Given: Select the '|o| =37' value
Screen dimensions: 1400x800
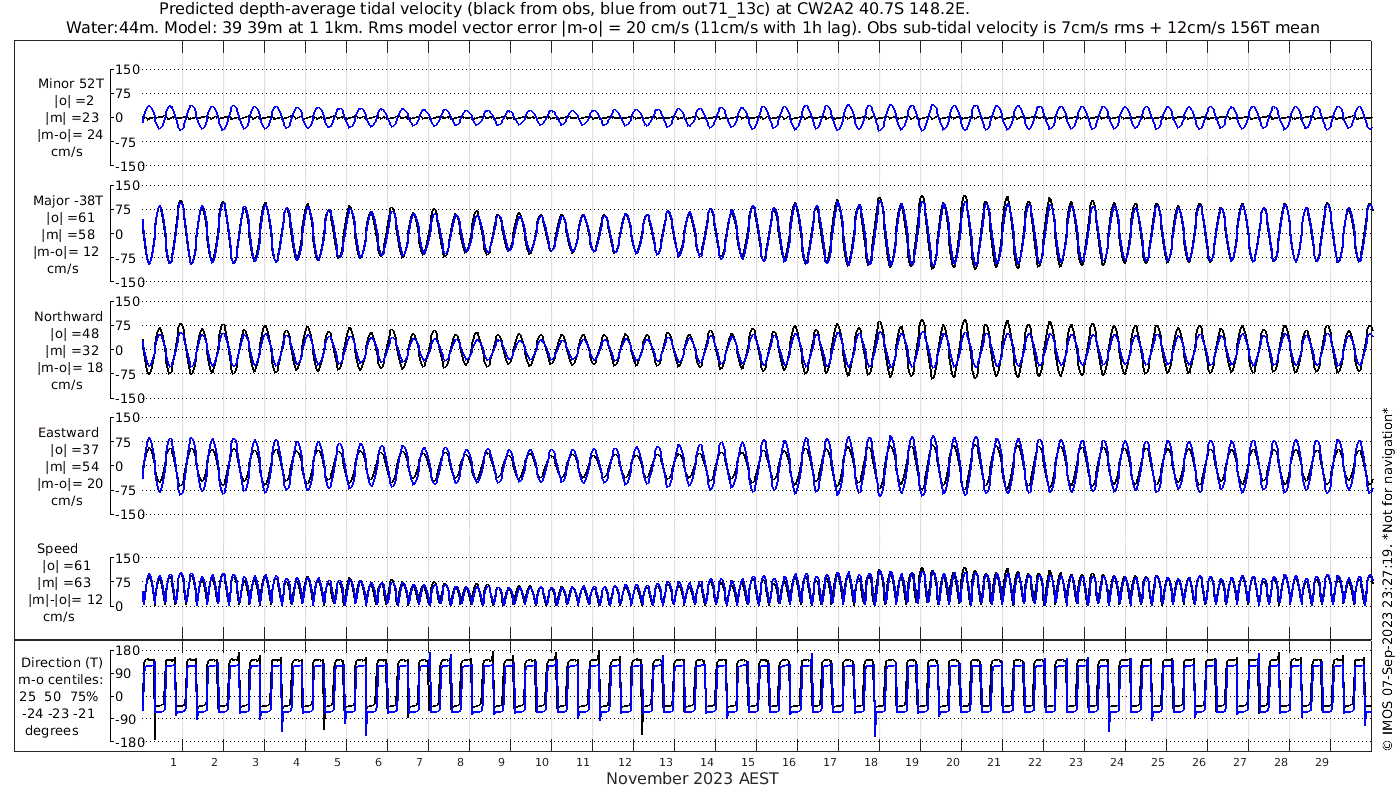Looking at the screenshot, I should pos(76,450).
